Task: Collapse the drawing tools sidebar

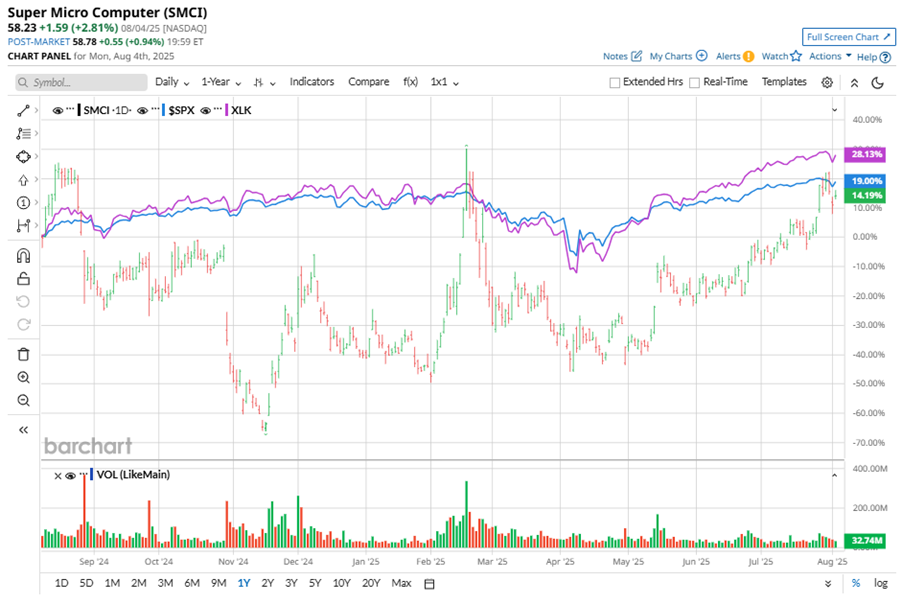Action: click(x=23, y=430)
